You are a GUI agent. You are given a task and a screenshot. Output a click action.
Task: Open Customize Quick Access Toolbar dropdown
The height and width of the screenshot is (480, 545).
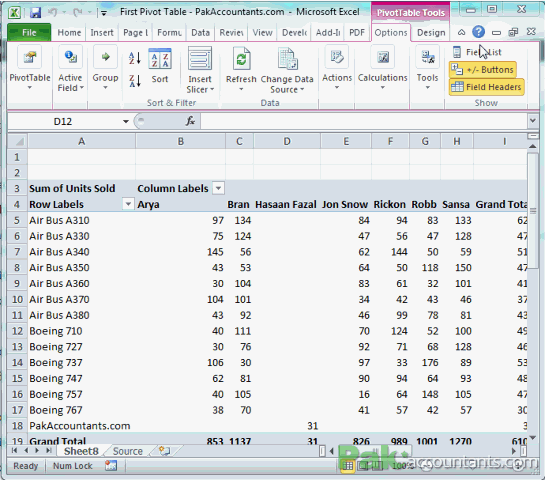104,13
